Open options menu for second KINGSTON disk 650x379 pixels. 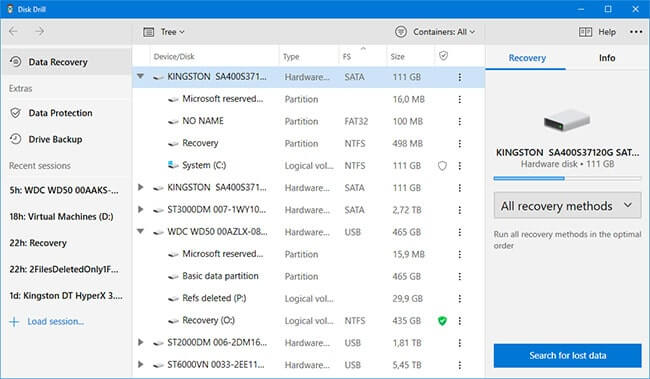pos(460,188)
